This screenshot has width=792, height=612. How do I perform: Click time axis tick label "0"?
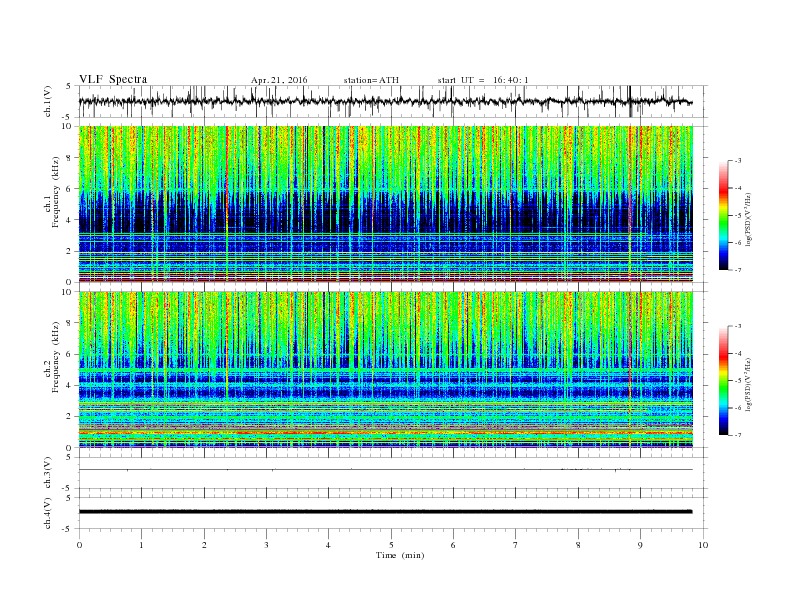pos(79,545)
